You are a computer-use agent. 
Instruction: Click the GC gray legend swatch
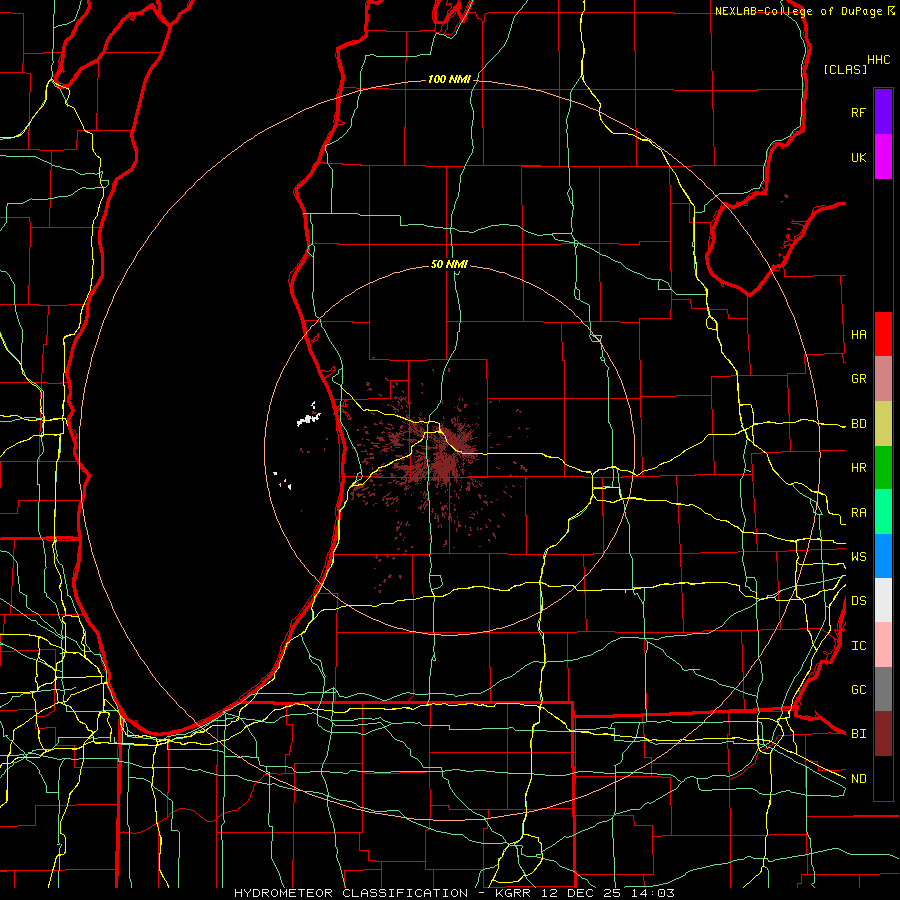pyautogui.click(x=883, y=689)
